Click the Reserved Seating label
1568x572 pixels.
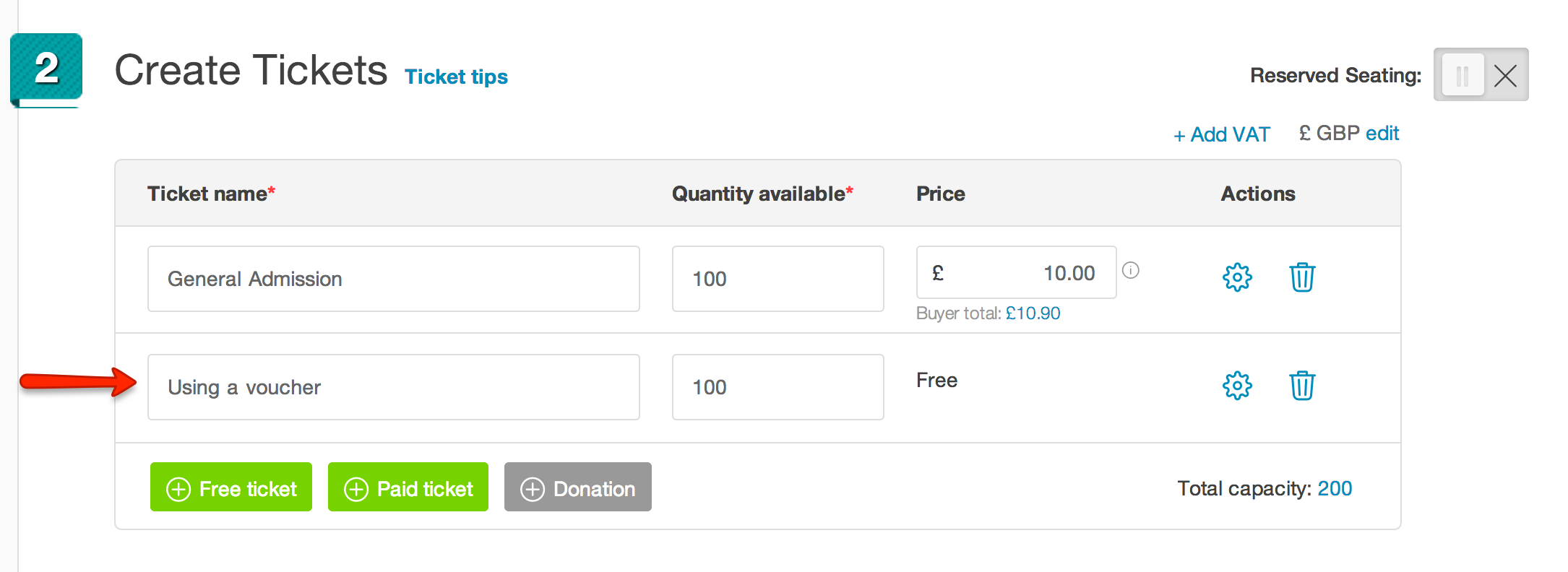click(1335, 75)
